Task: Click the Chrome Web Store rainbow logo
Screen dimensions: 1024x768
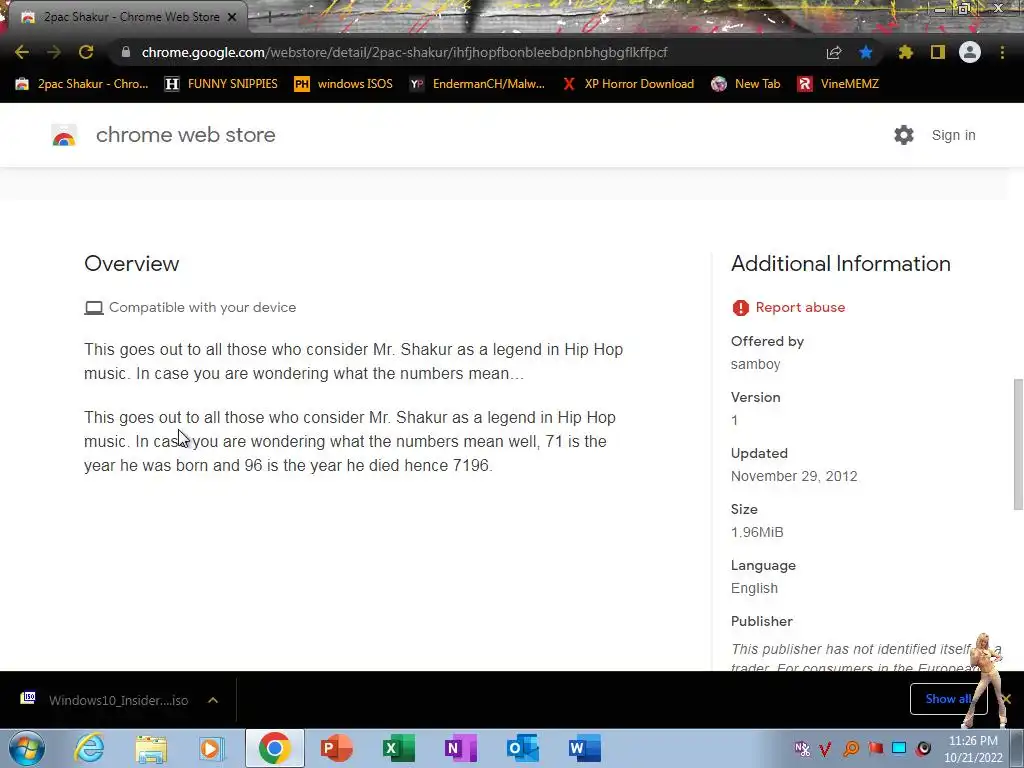Action: [64, 135]
